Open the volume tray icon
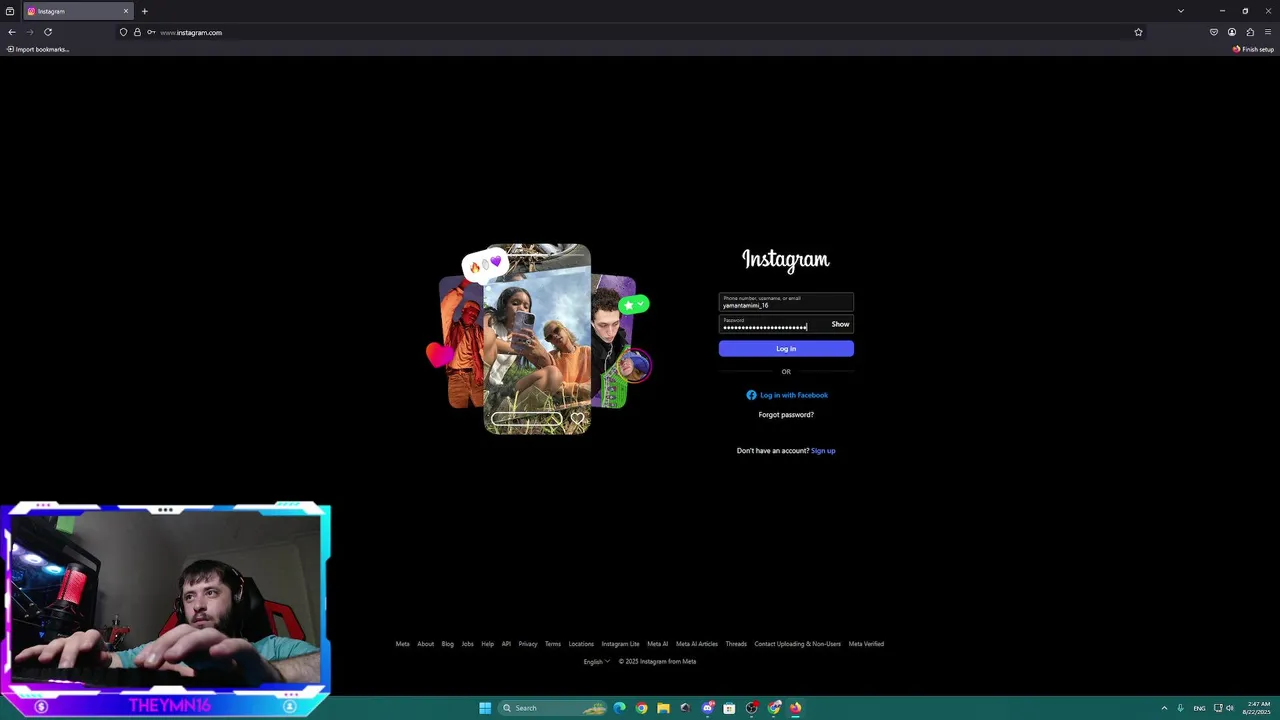 coord(1230,708)
